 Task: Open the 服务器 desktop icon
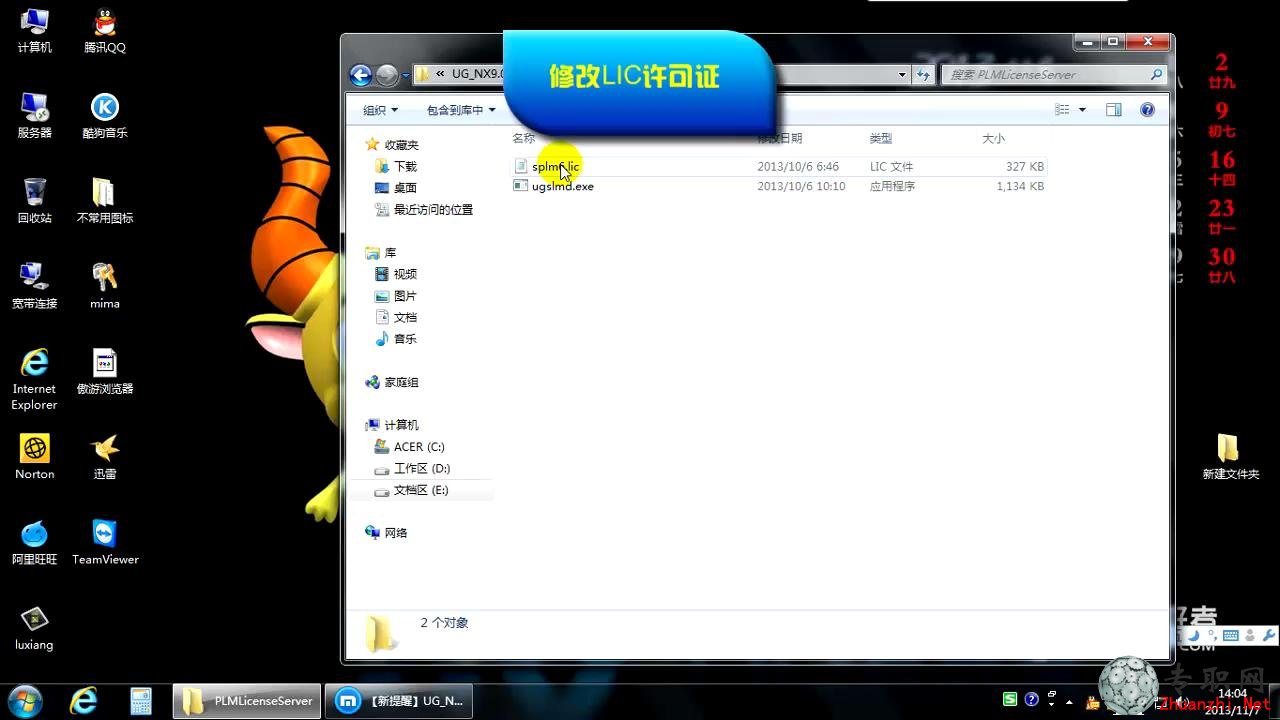[x=34, y=115]
